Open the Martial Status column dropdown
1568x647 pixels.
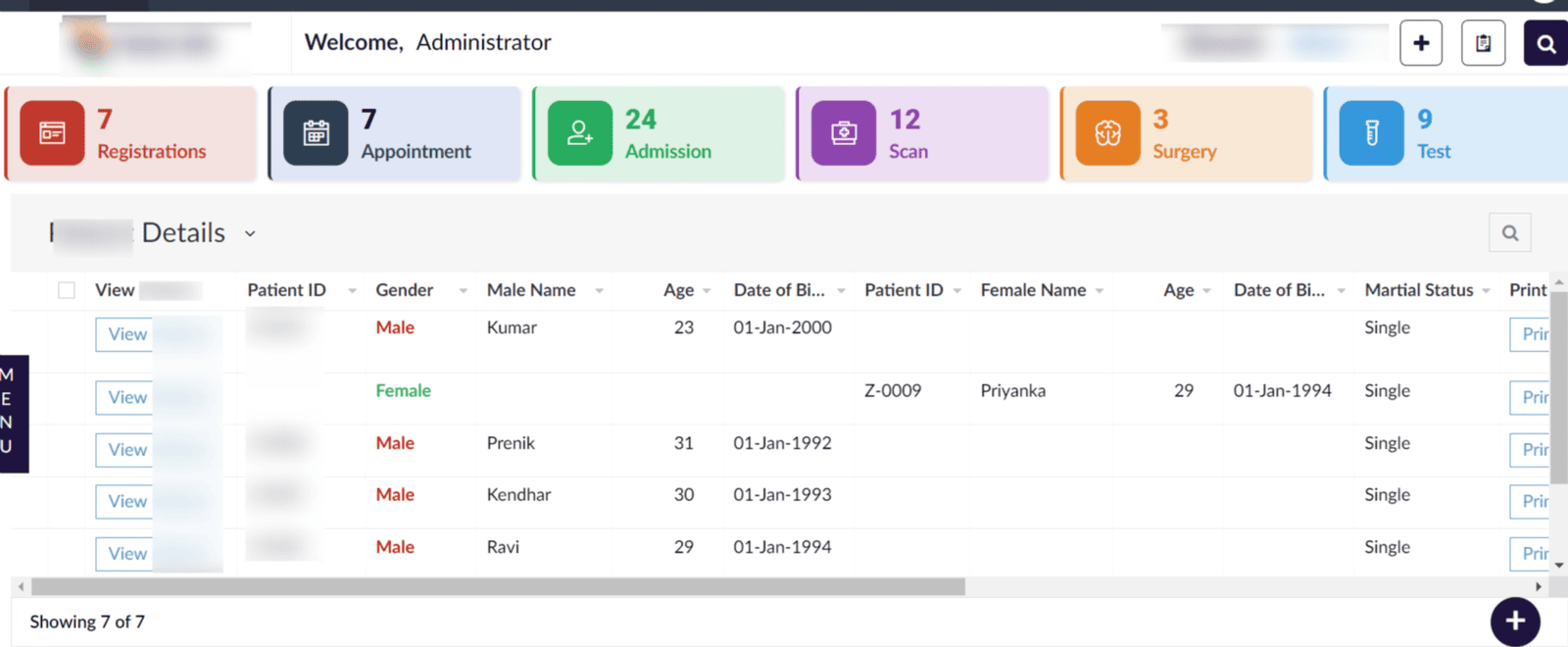[1486, 291]
